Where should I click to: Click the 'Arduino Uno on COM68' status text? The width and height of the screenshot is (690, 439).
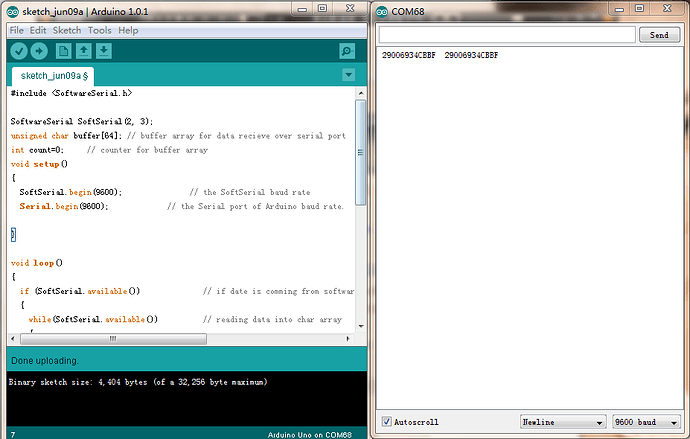(309, 435)
